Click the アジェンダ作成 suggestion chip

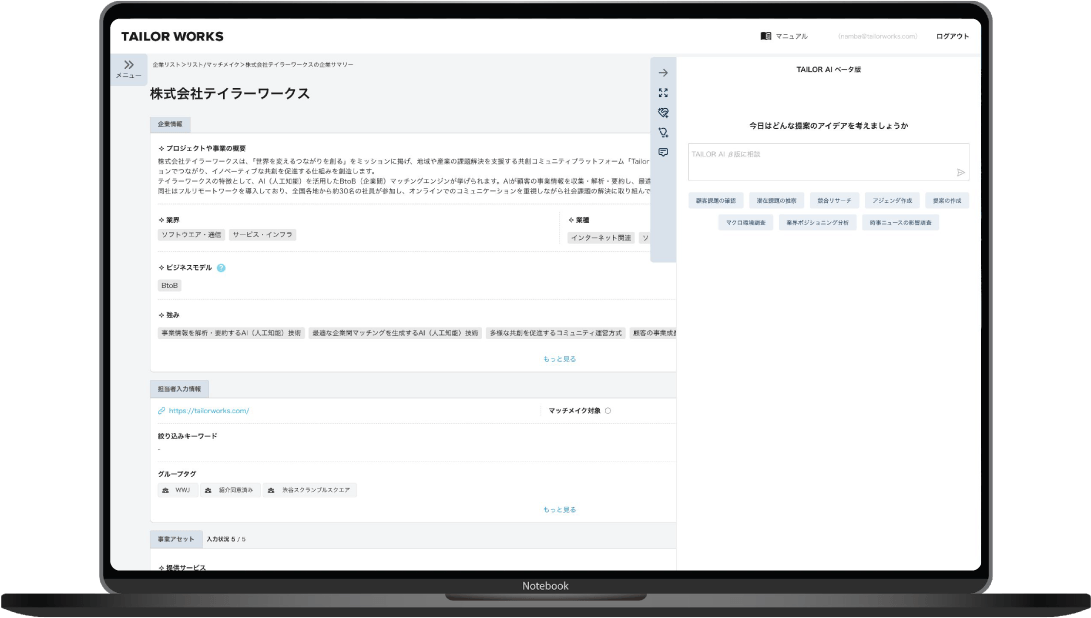point(892,200)
